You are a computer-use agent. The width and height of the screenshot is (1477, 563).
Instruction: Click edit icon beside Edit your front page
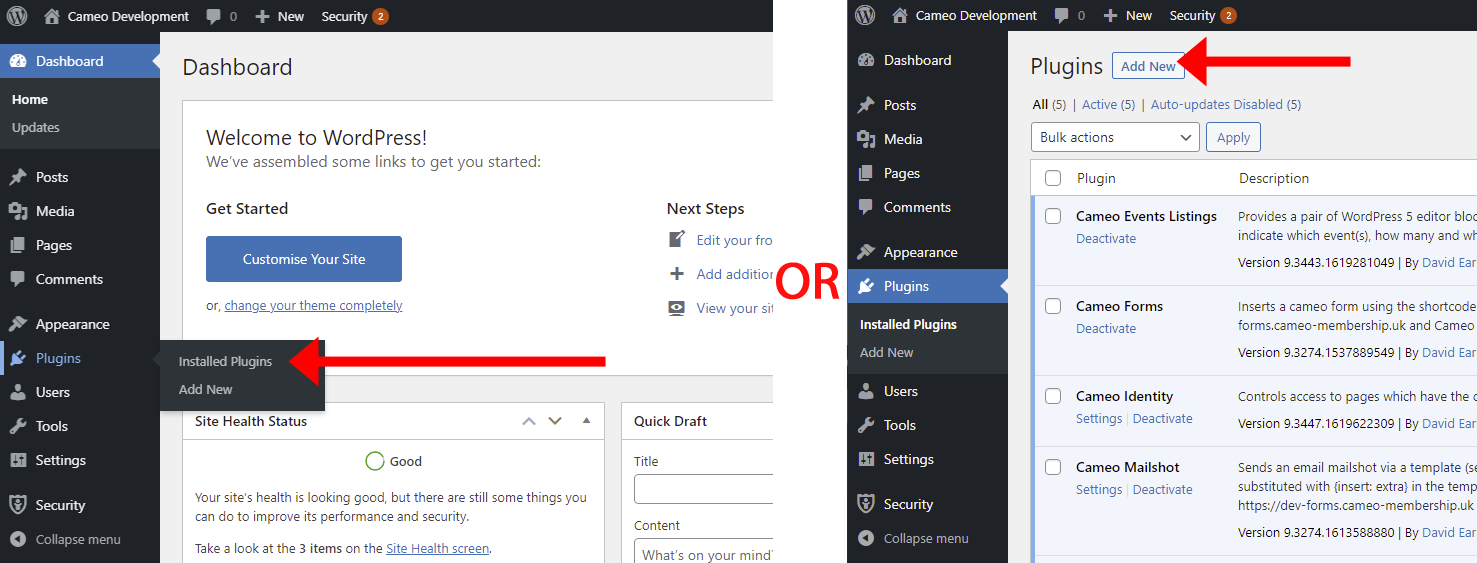(677, 239)
